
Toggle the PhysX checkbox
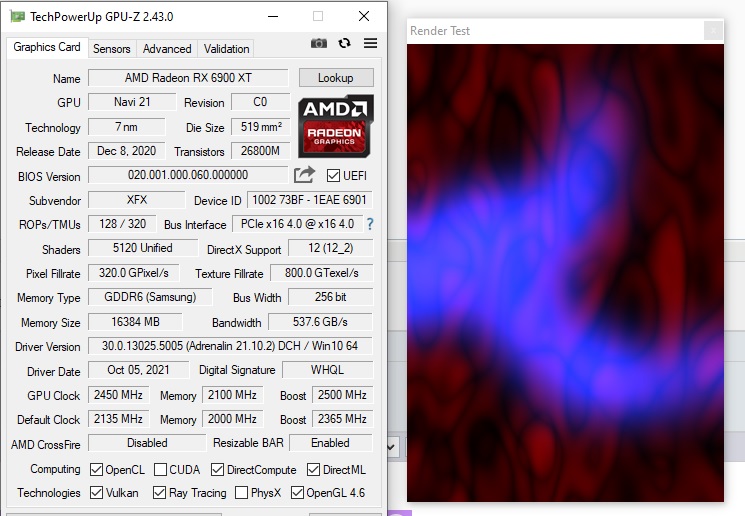(x=241, y=492)
